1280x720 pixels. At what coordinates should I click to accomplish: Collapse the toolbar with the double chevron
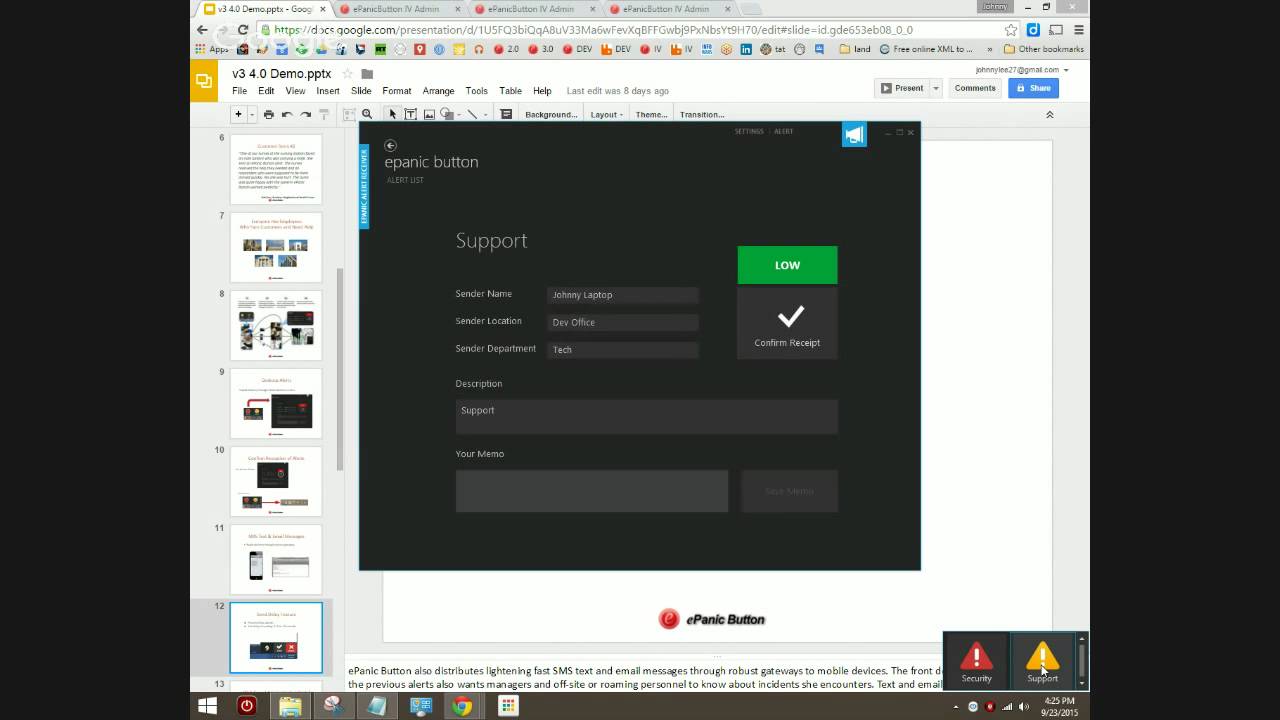click(1050, 115)
